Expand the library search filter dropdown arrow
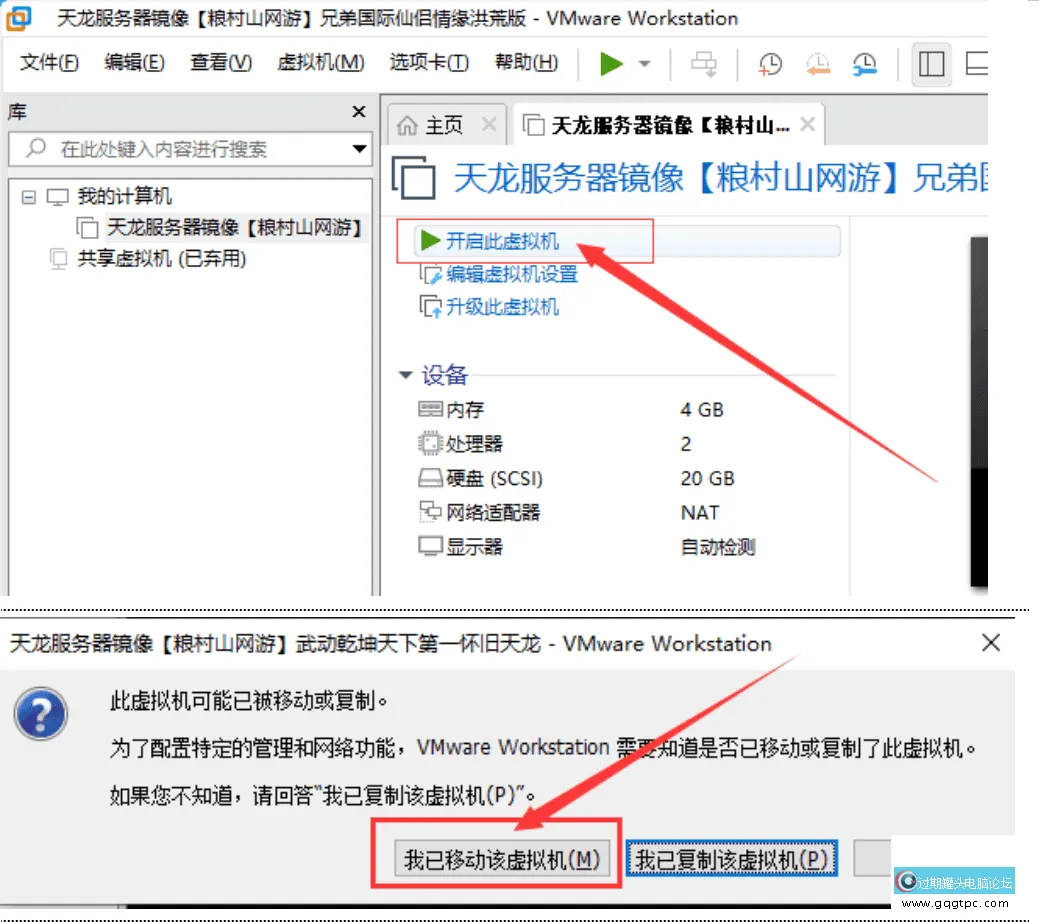Screen dimensions: 1039x922 [360, 150]
